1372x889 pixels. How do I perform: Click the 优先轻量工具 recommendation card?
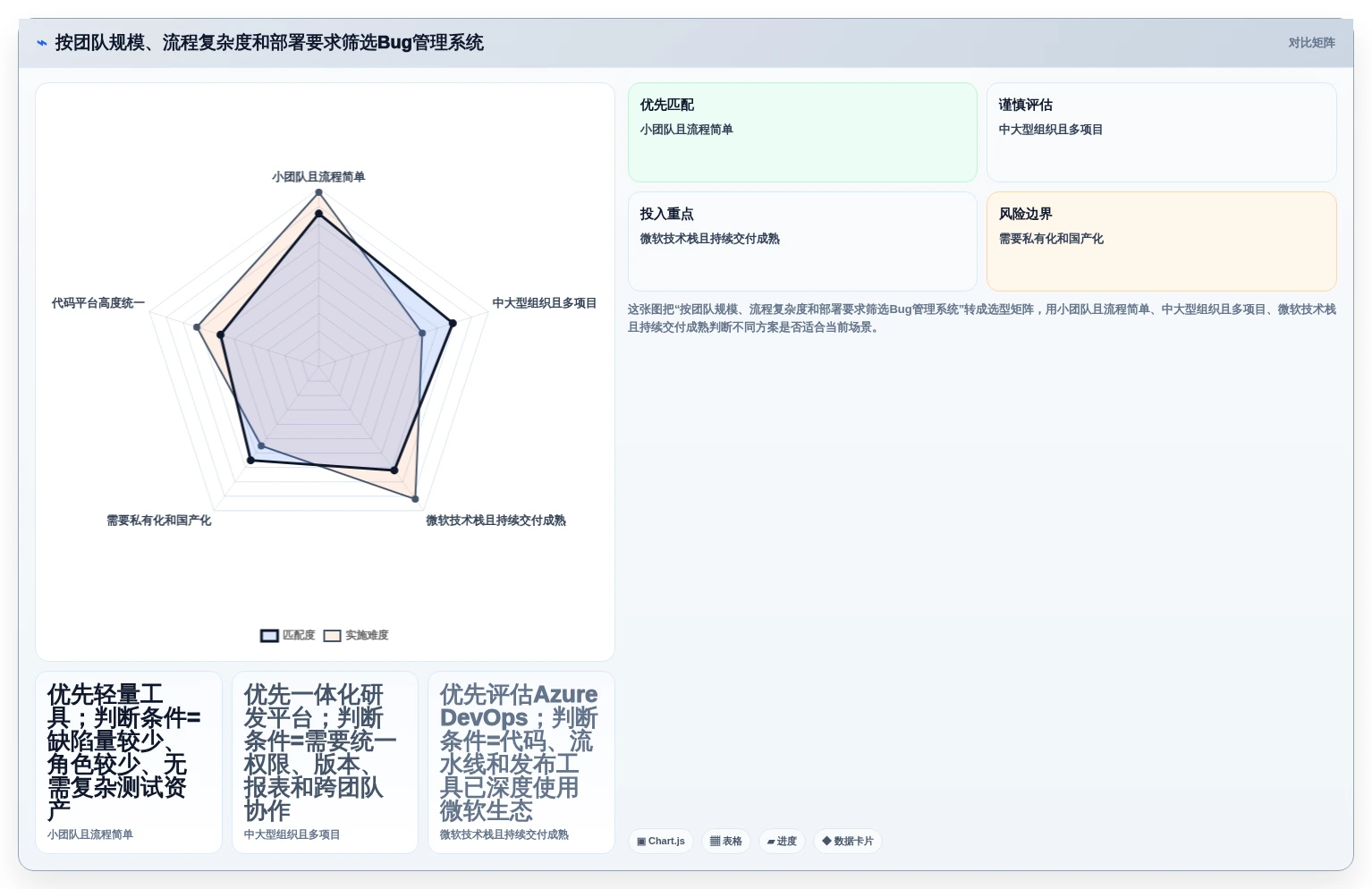(129, 762)
